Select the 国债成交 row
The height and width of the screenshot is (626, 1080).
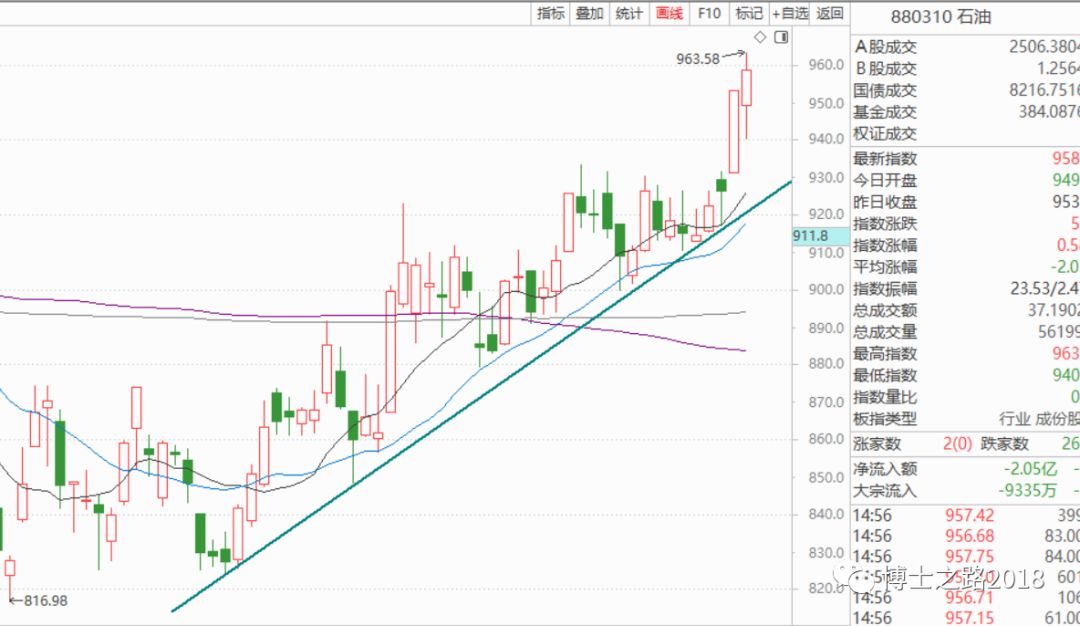click(x=966, y=90)
